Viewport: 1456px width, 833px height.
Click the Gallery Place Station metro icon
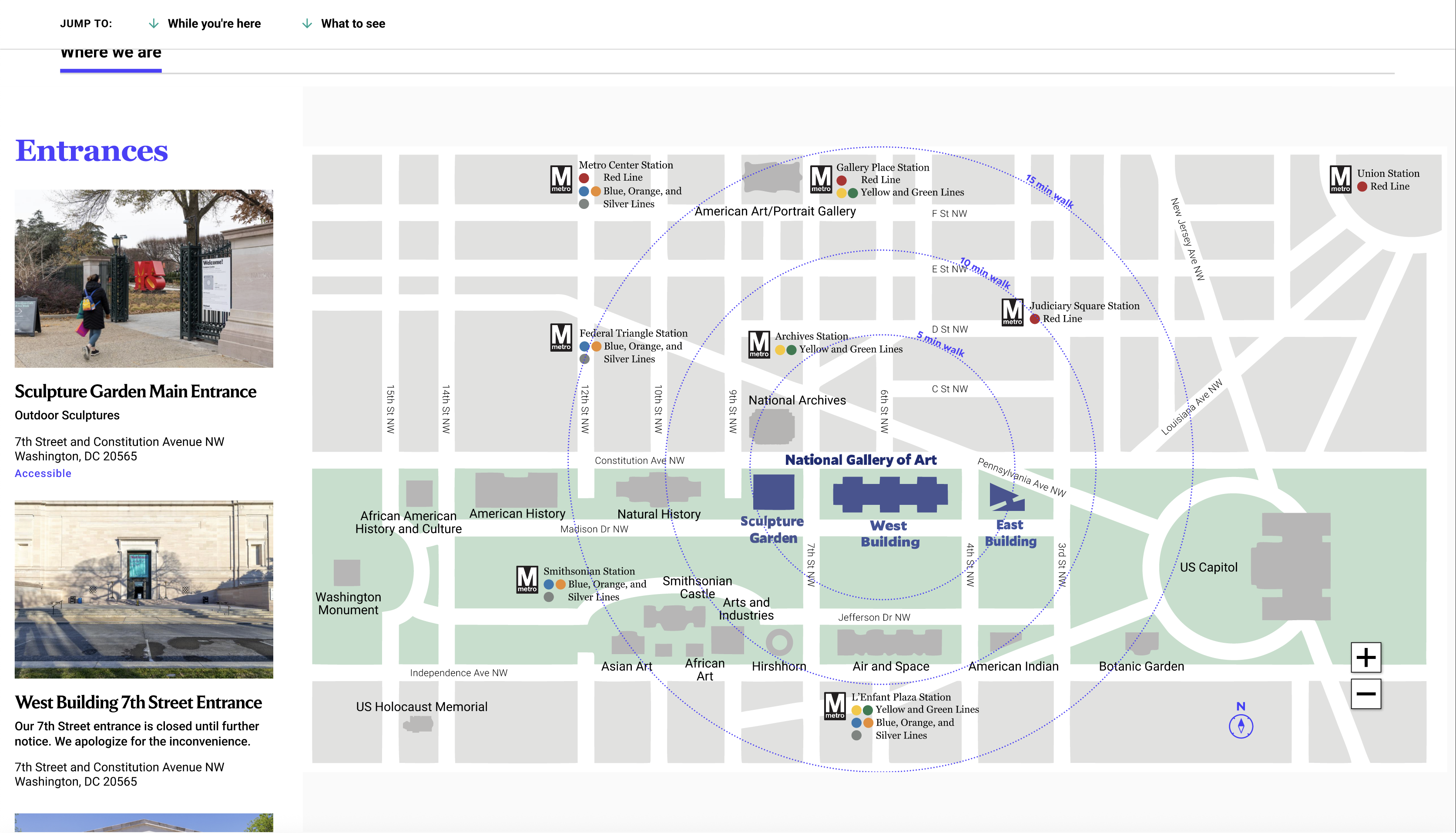click(821, 179)
